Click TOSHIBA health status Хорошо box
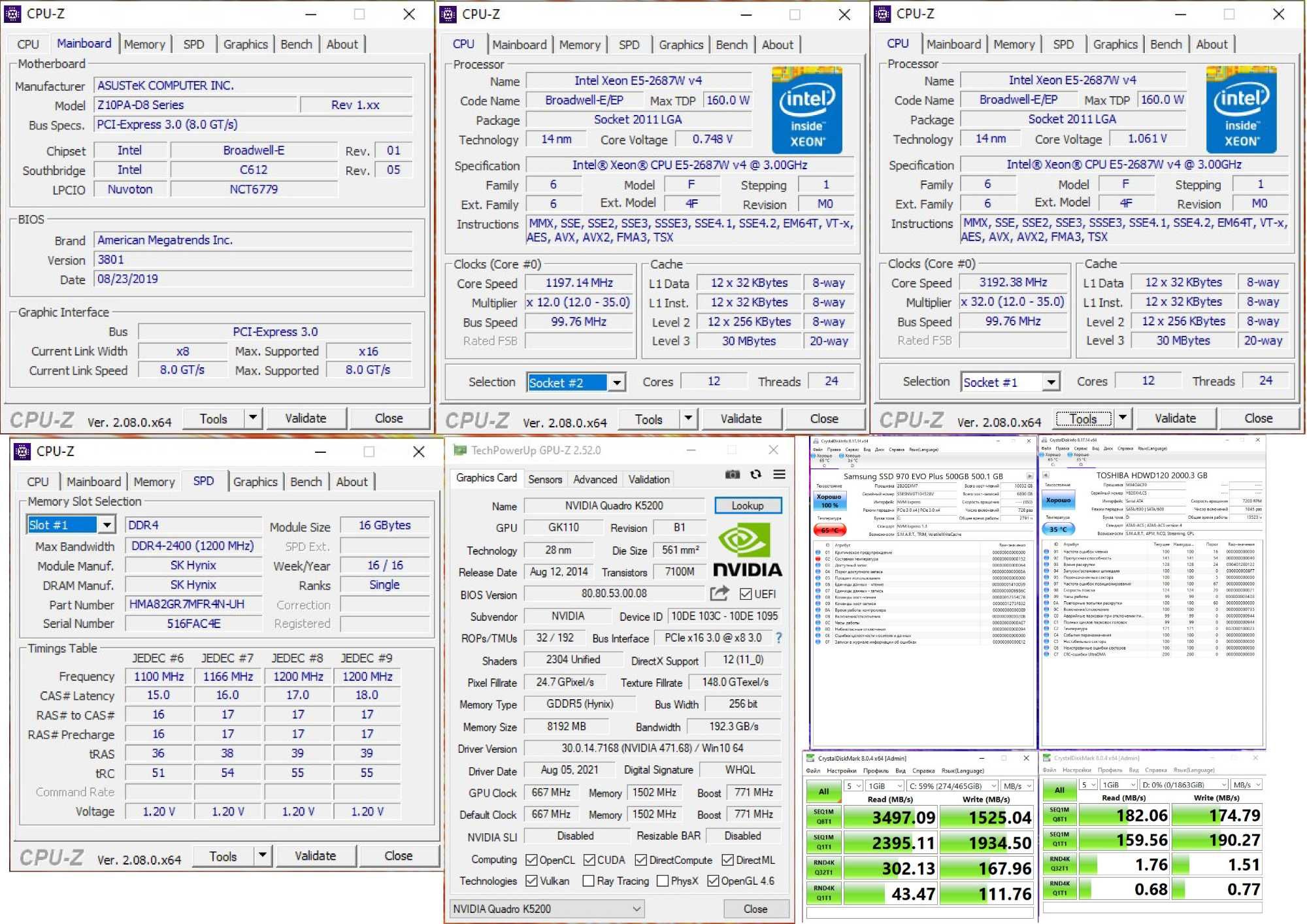 point(1058,501)
